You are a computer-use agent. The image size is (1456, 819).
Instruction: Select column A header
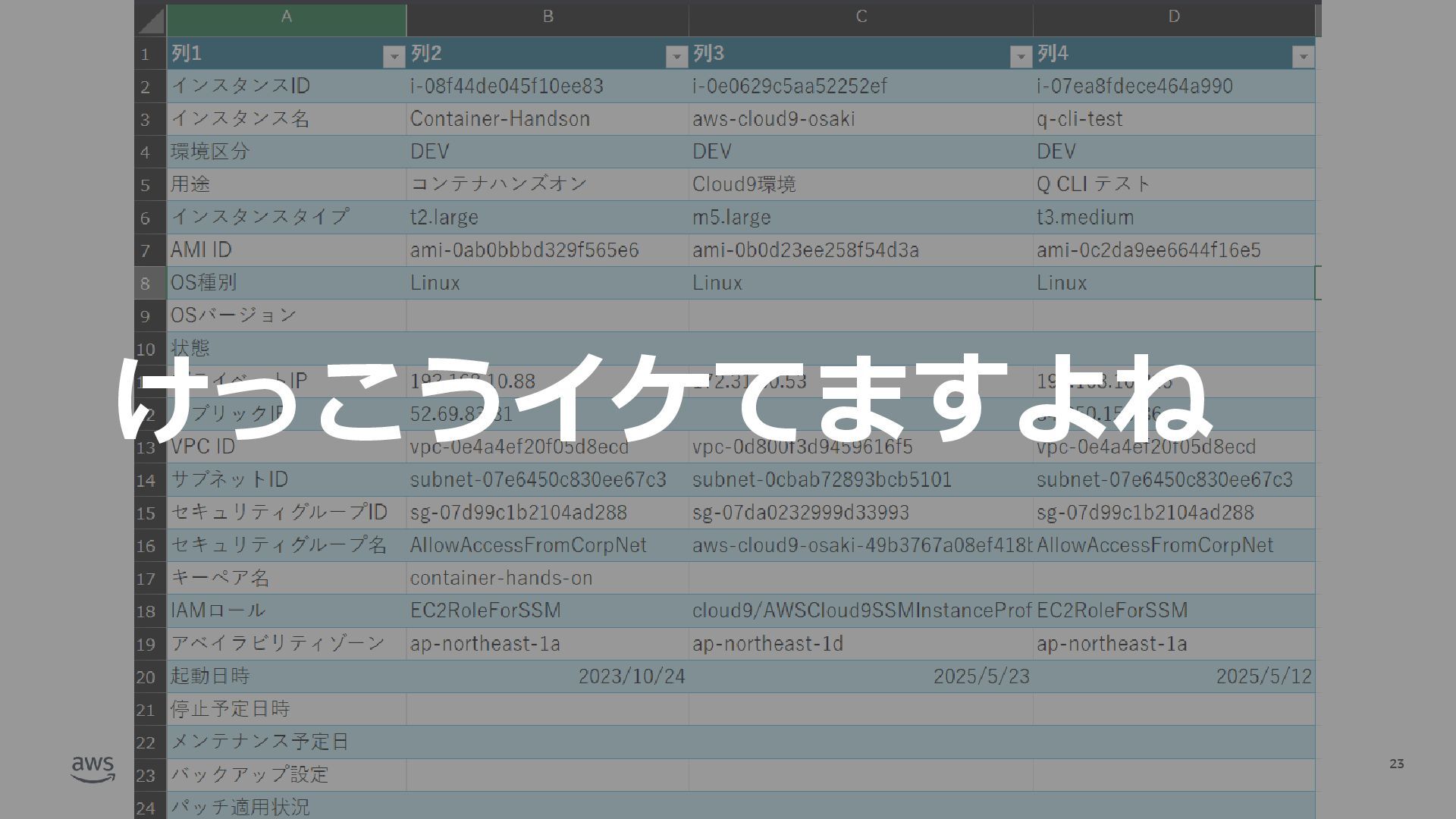pos(286,17)
